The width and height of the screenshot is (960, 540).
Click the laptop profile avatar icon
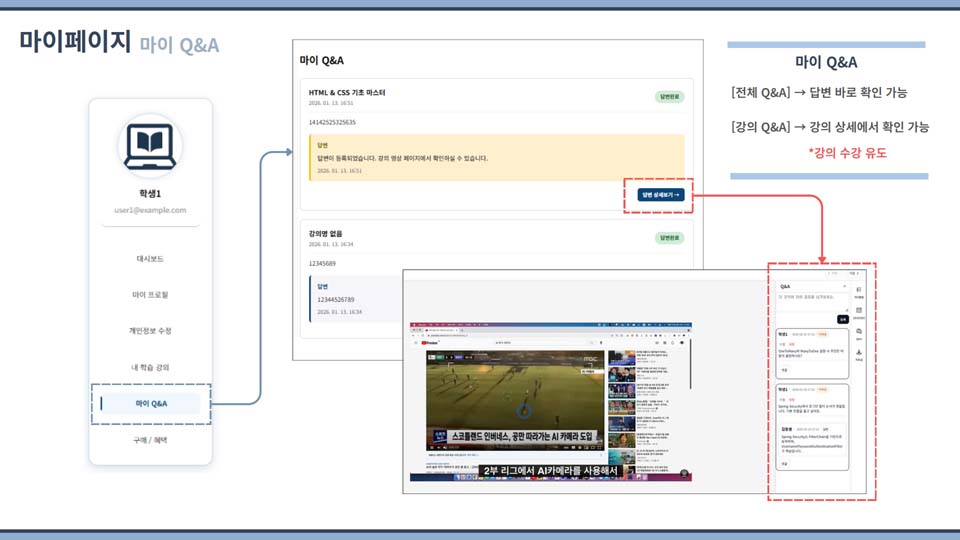point(150,146)
